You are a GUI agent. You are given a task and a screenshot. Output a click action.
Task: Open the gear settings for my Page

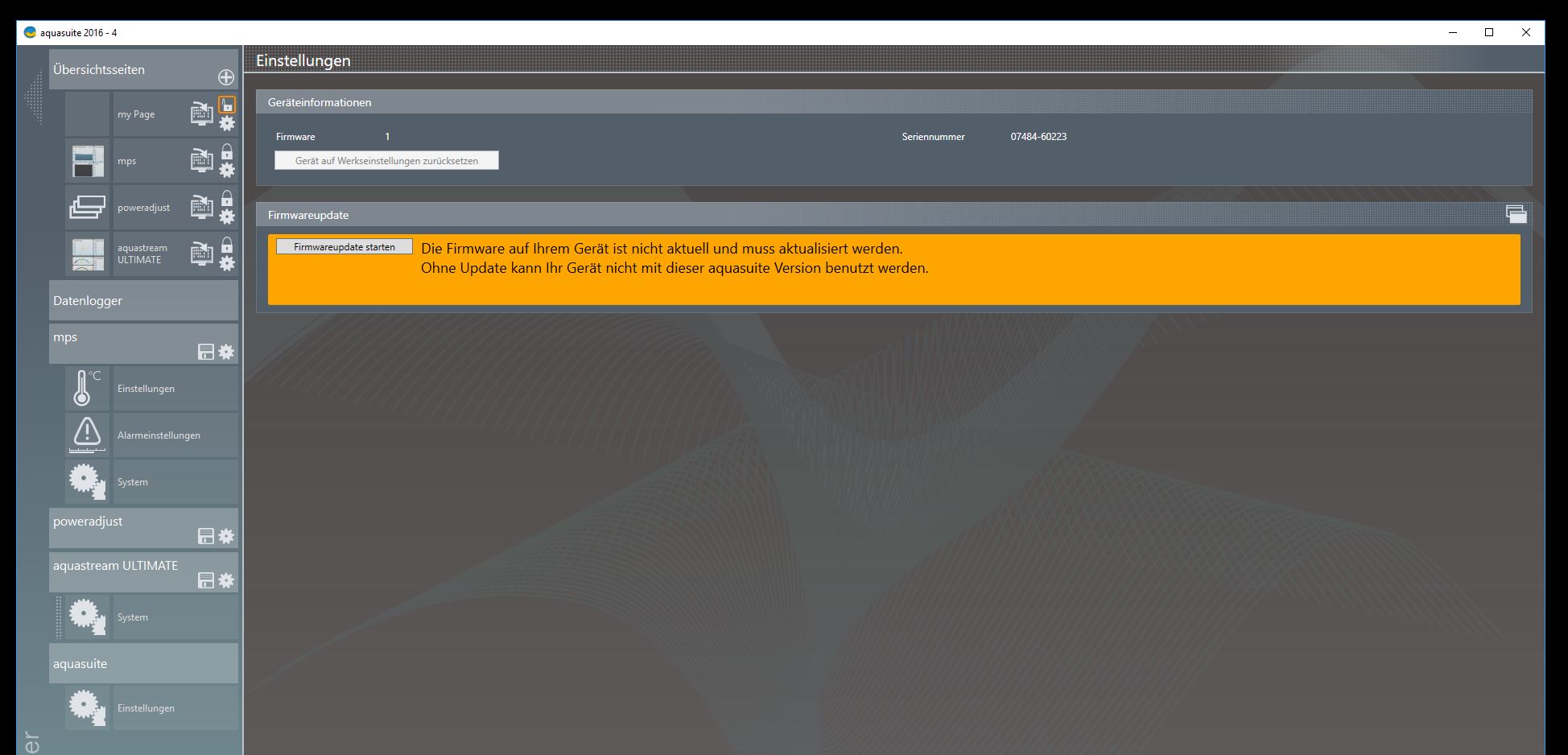pos(228,123)
